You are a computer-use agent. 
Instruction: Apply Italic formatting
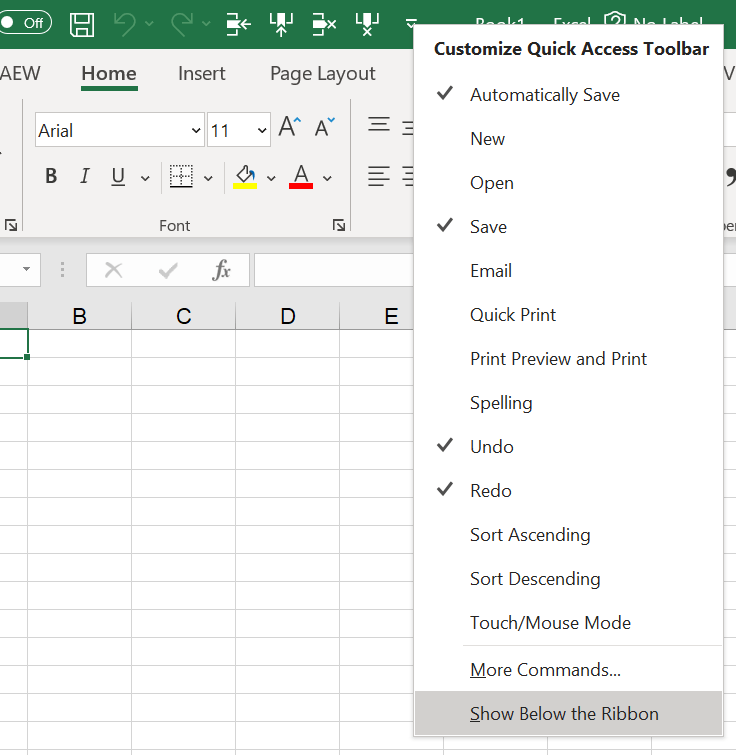tap(85, 177)
